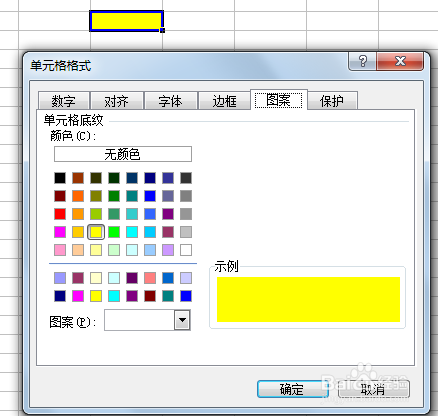
Task: Pick the brown swatch in the top palette row
Action: [78, 178]
